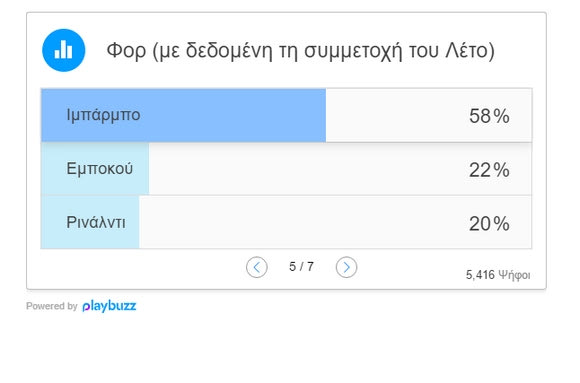Click the light blue Εμποκού bar fill
This screenshot has height=383, width=580.
[x=95, y=169]
